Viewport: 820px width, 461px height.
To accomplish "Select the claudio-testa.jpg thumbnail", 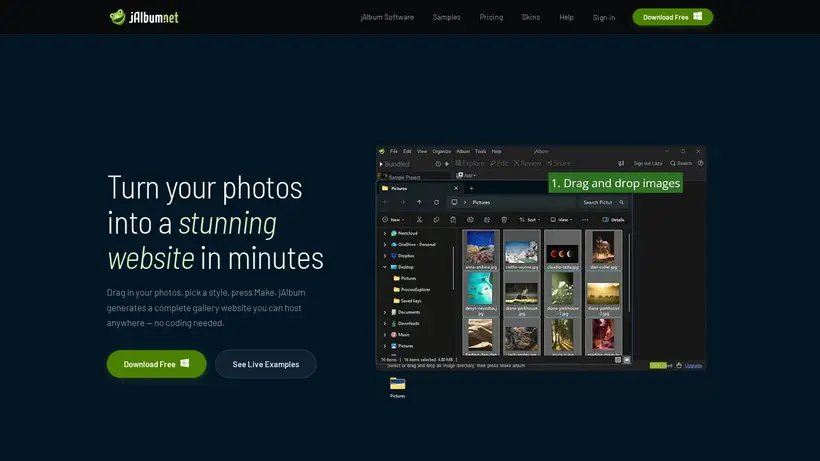I will coord(563,250).
